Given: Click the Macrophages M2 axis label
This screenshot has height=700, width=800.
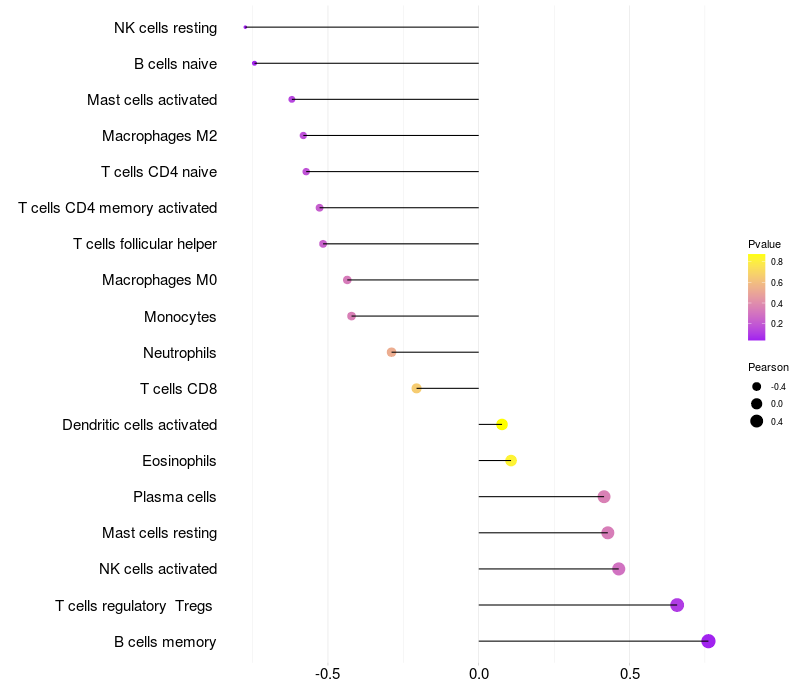Looking at the screenshot, I should pos(159,136).
